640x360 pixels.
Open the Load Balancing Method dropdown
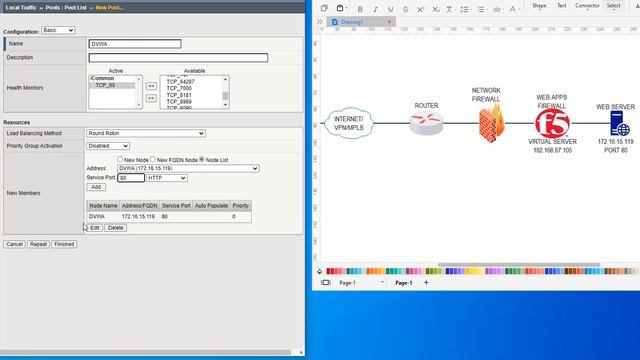point(146,133)
